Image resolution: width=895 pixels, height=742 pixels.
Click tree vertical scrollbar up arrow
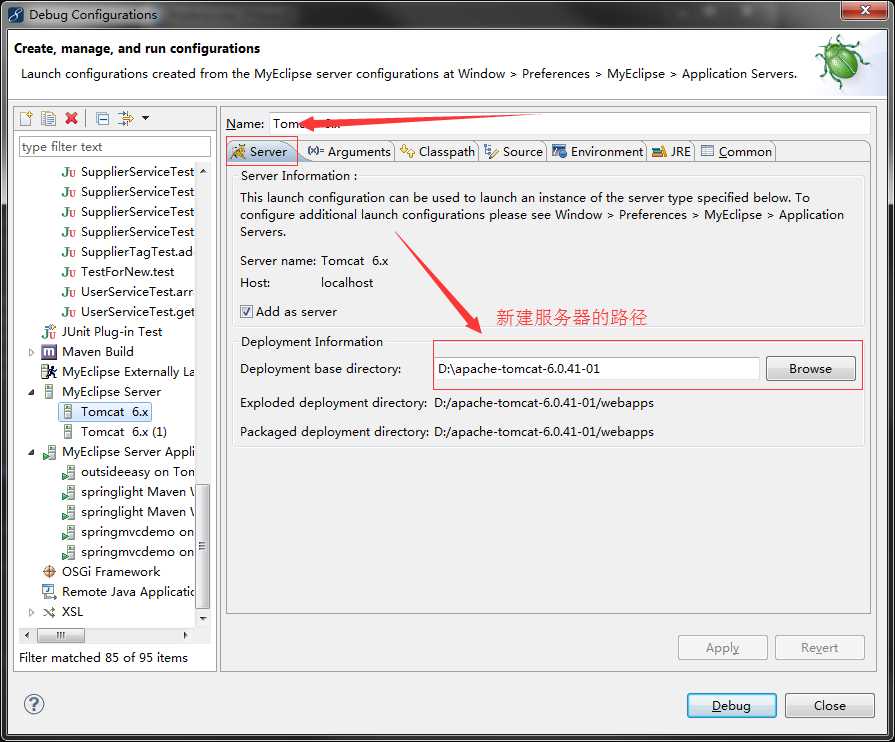coord(203,171)
